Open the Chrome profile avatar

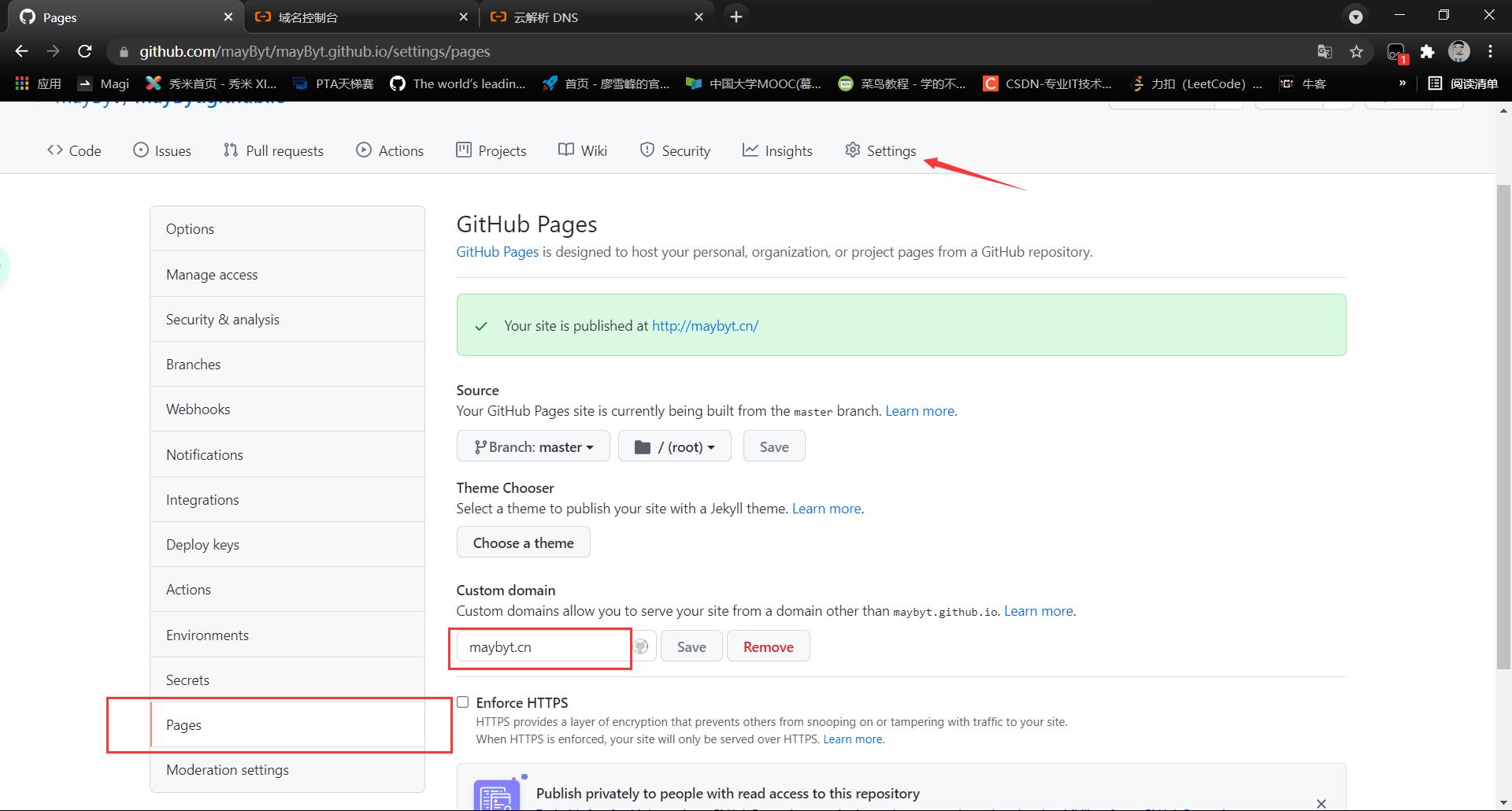coord(1459,51)
